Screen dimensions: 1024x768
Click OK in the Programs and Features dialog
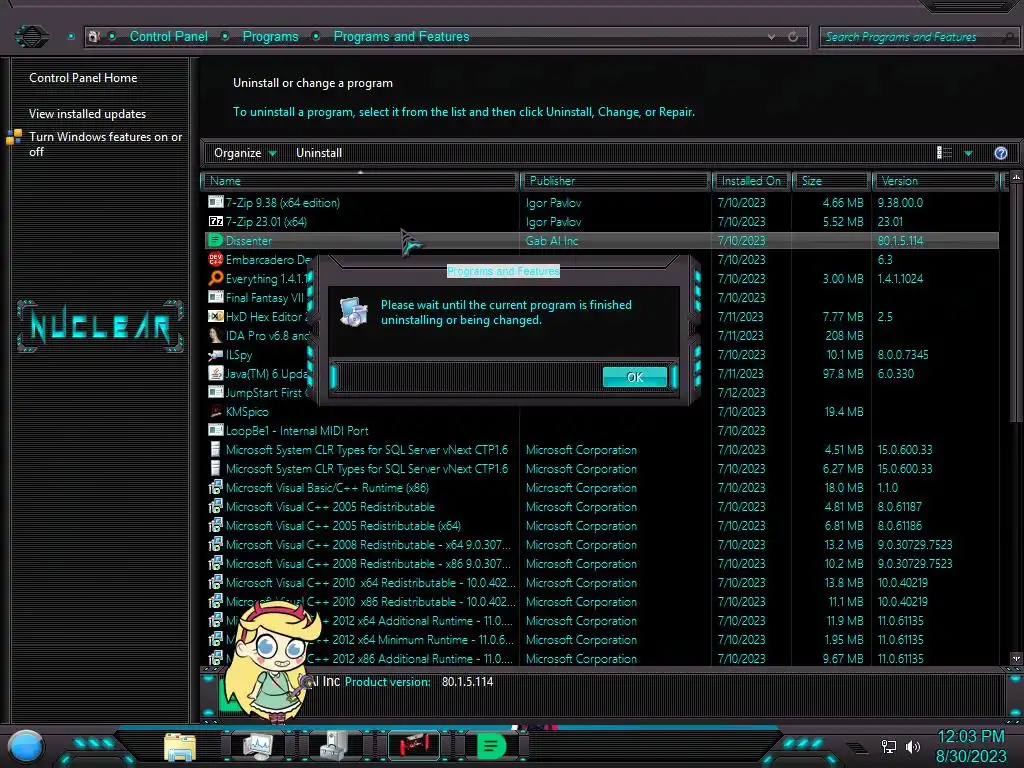click(635, 377)
